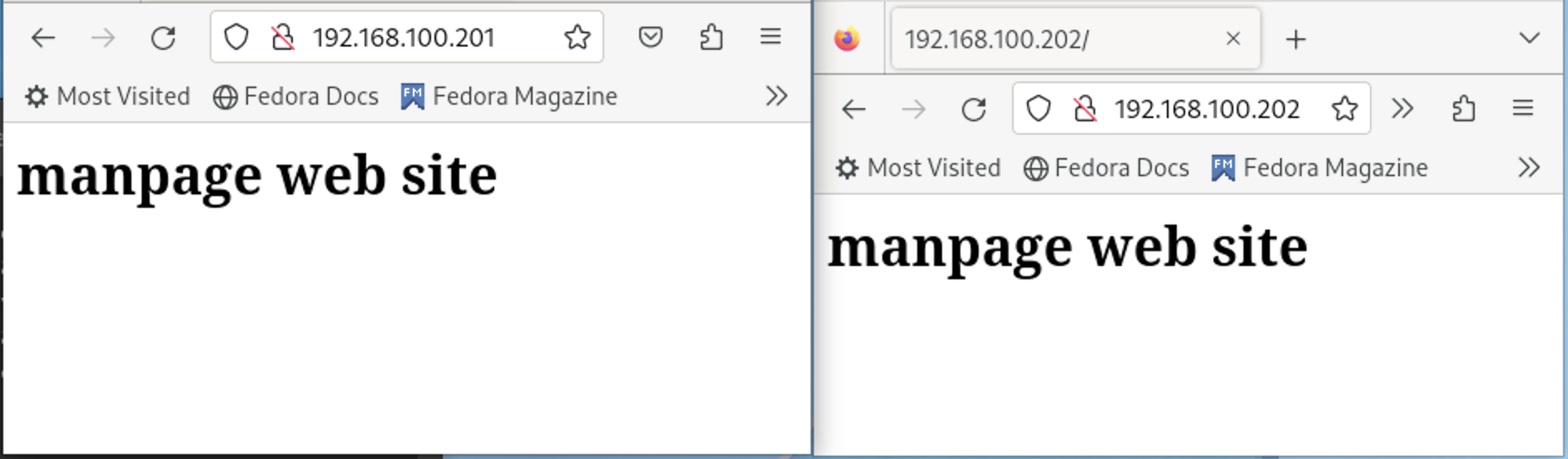Open a new tab with plus button

click(1296, 39)
